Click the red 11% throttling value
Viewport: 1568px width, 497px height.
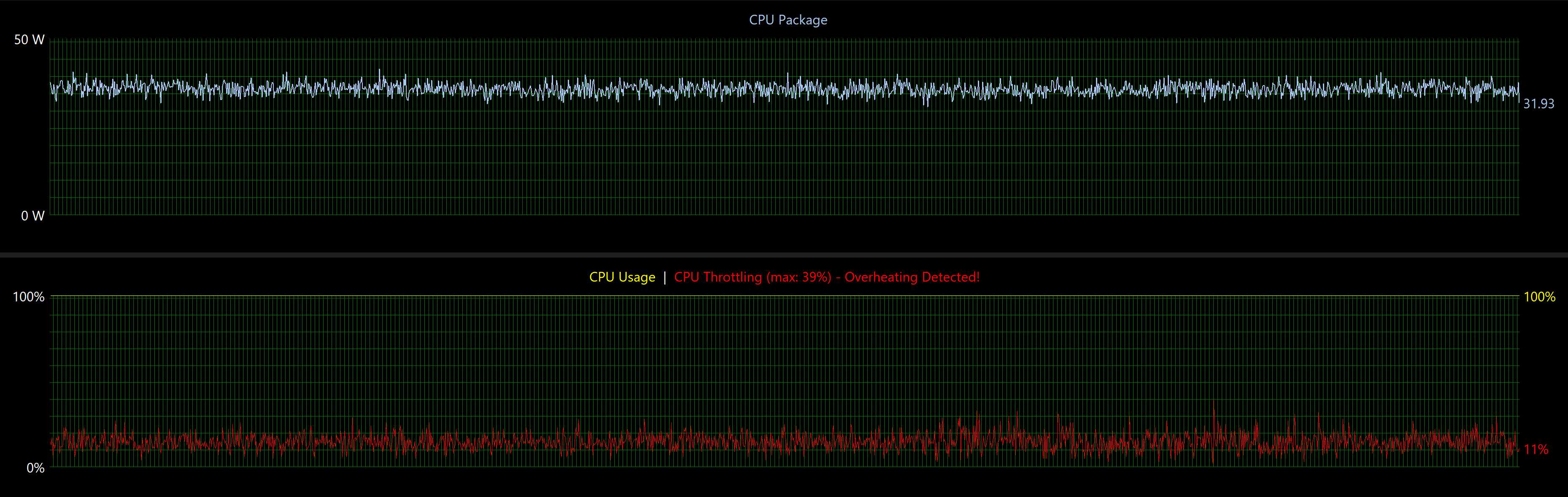click(x=1536, y=449)
